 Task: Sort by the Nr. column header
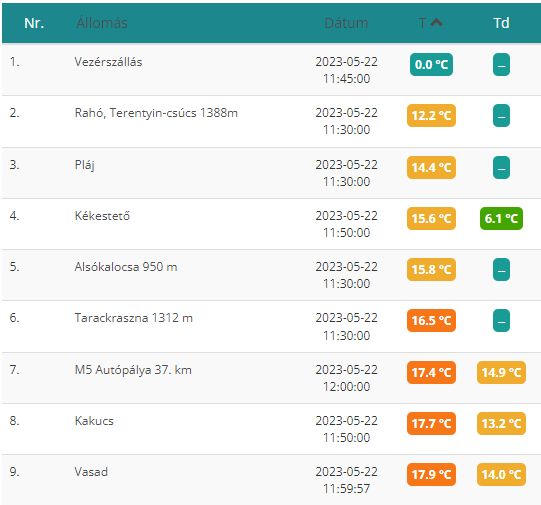click(34, 23)
